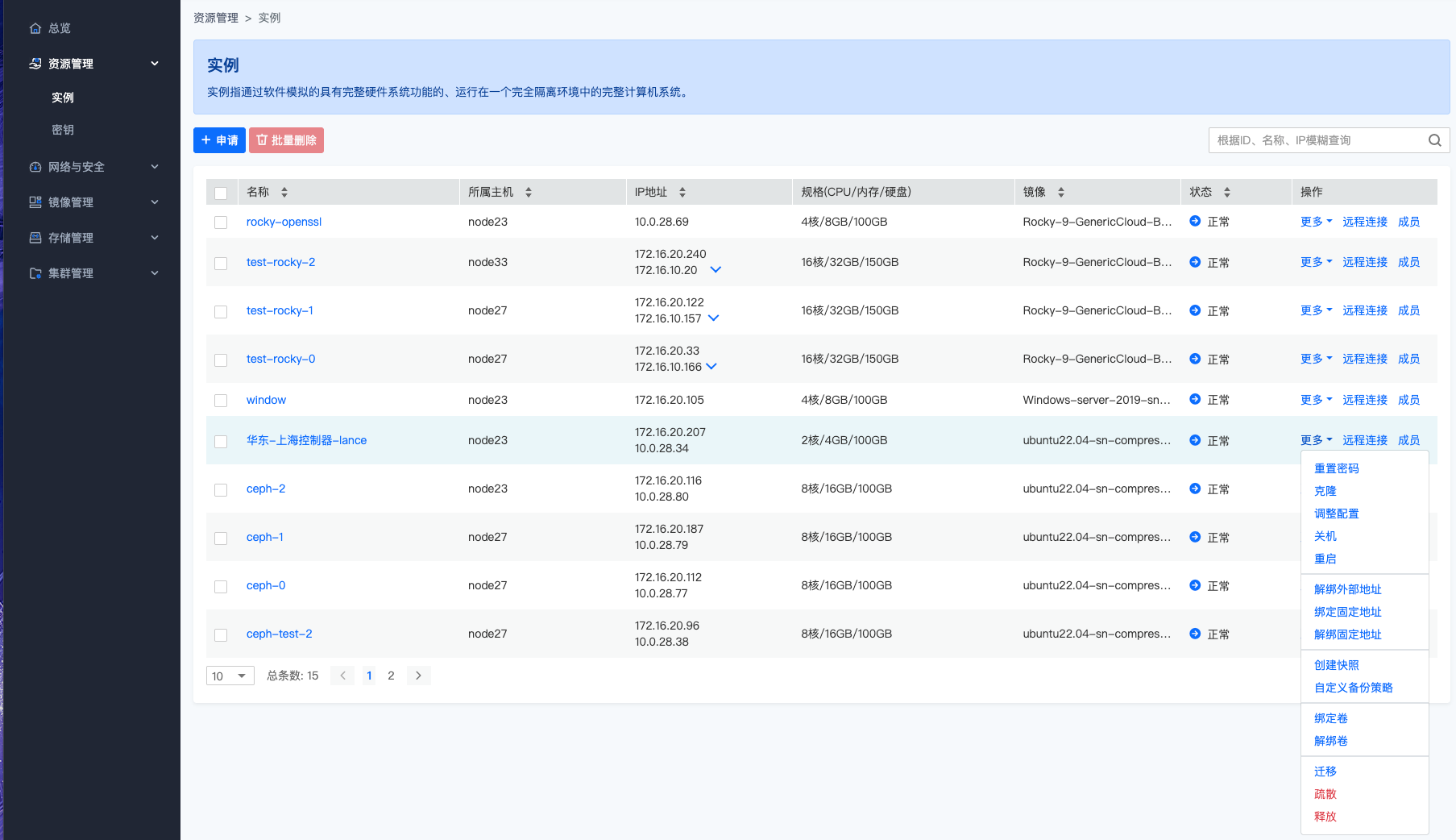Focus the ID/name/IP search field

click(1317, 140)
